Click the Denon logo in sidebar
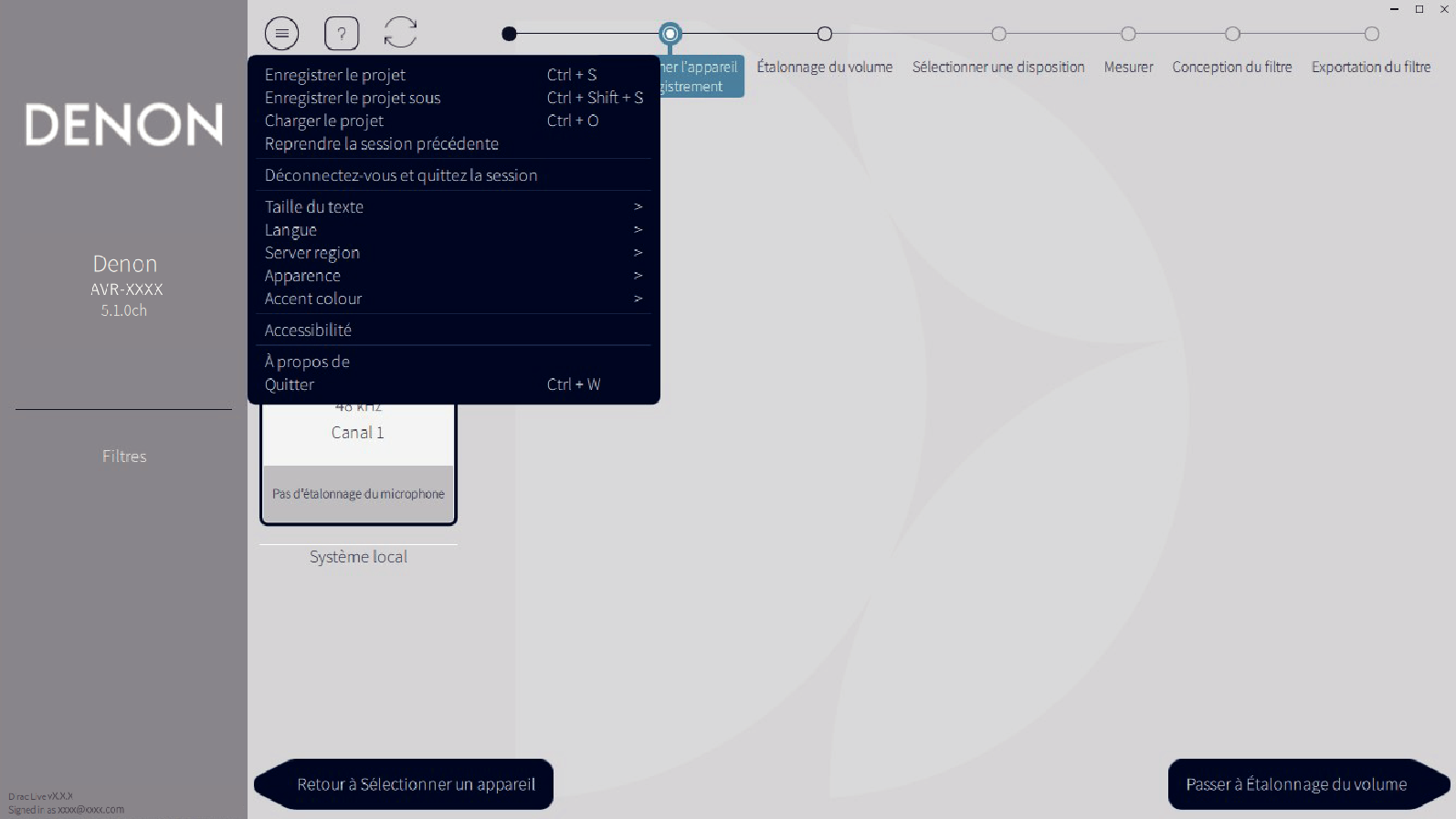The width and height of the screenshot is (1456, 819). pos(124,124)
